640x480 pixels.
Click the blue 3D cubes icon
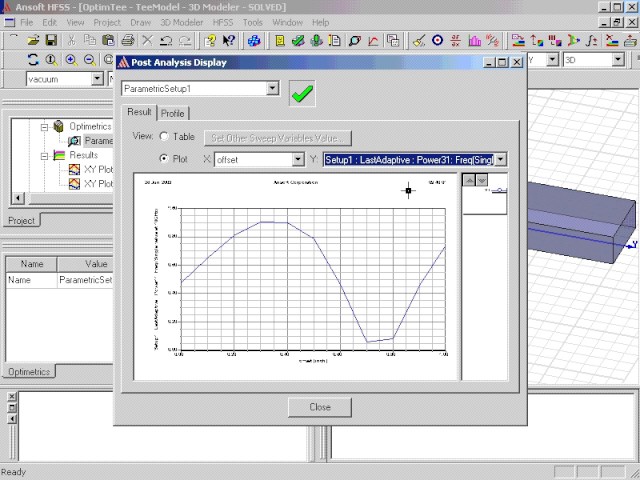pos(254,40)
